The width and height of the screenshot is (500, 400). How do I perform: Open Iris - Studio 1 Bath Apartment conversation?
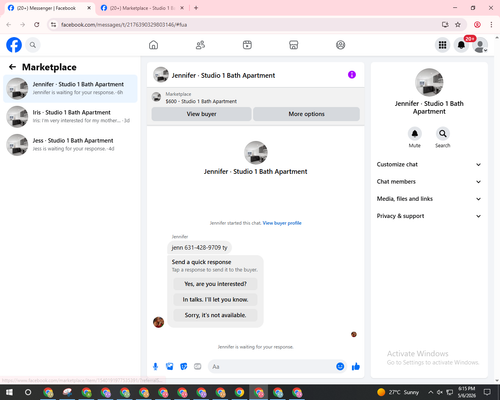[x=70, y=117]
